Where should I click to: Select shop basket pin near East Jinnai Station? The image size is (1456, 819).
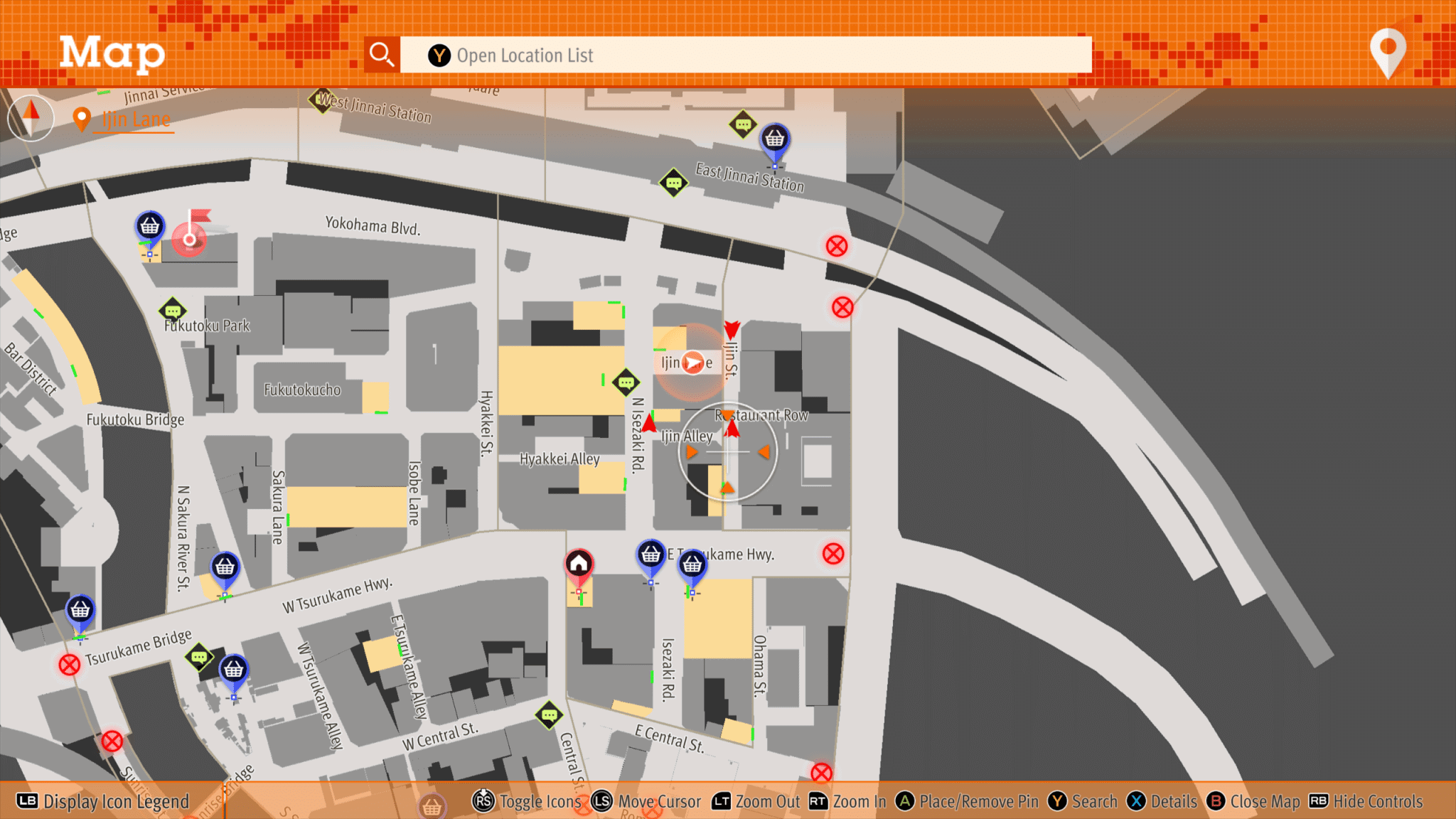pyautogui.click(x=774, y=139)
